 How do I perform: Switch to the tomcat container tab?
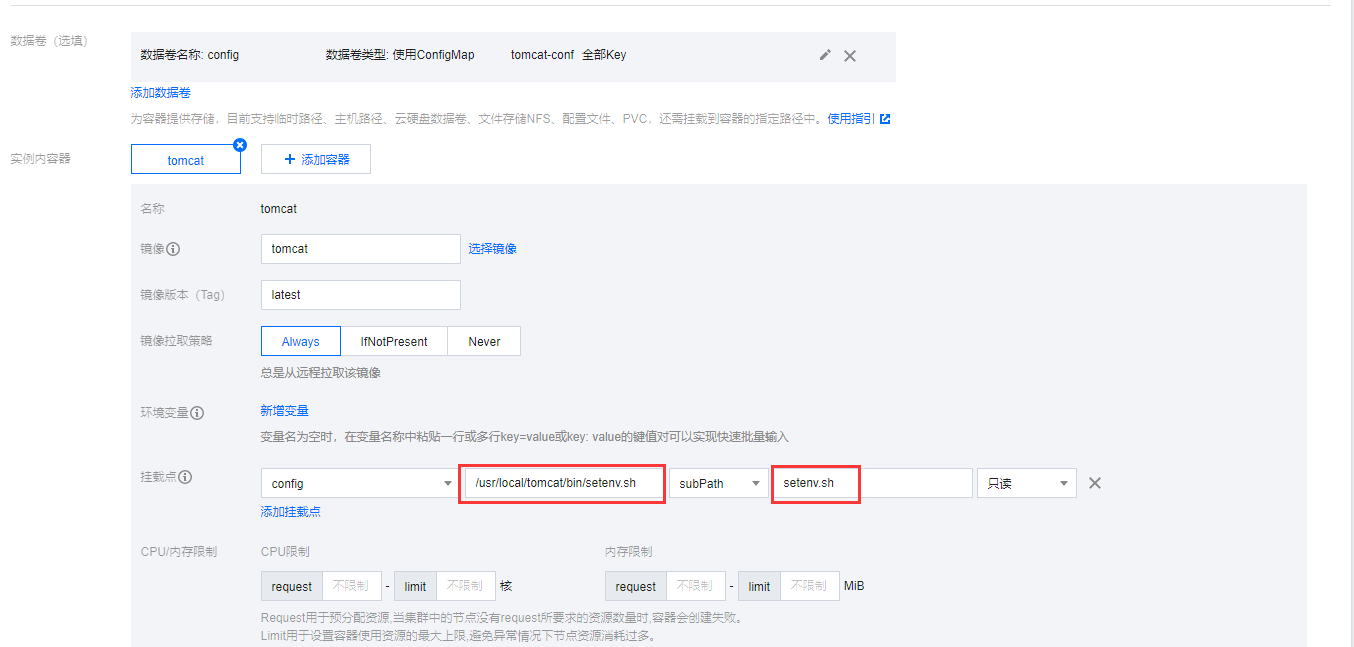click(186, 160)
